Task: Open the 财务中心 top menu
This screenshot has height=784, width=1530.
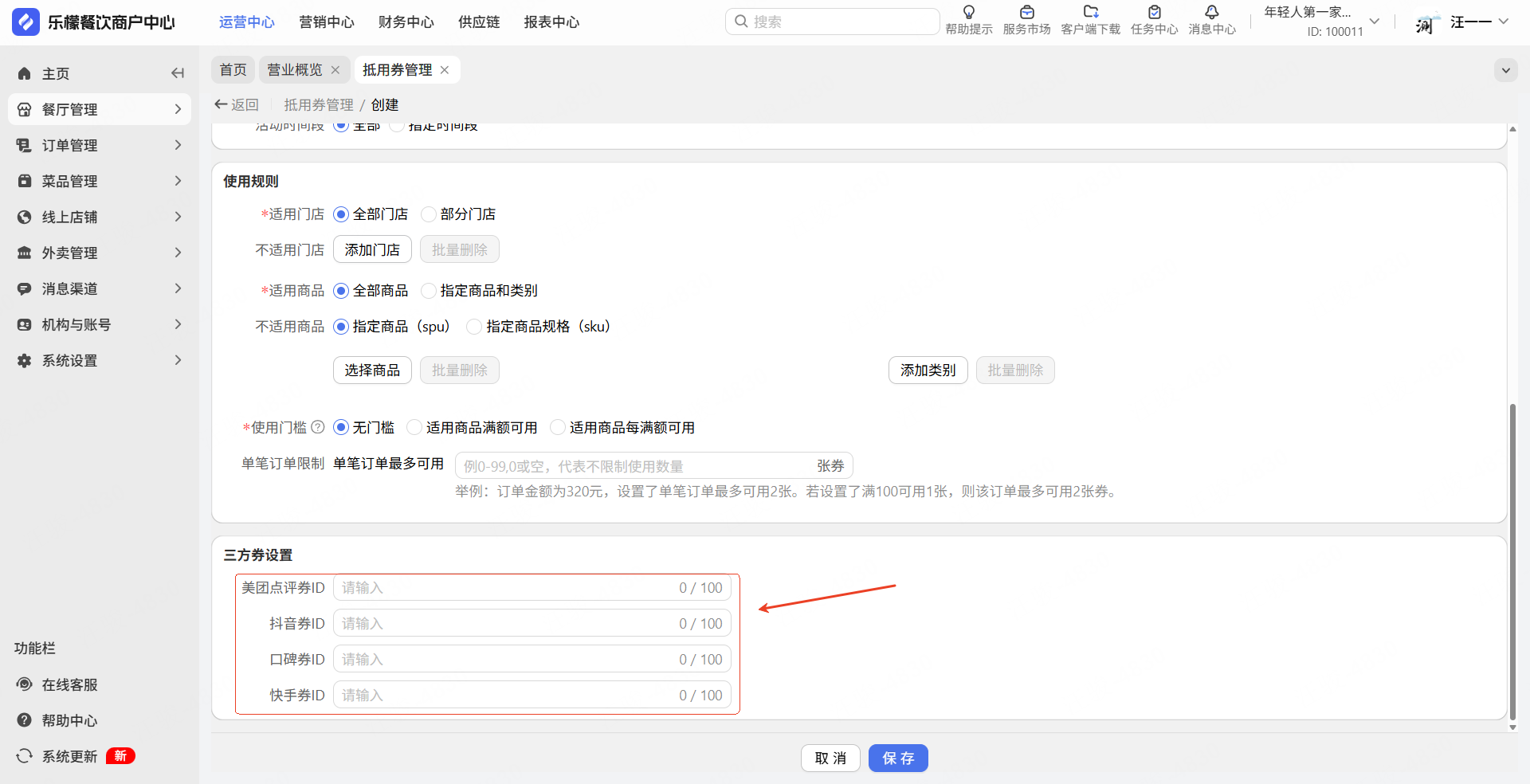Action: [x=406, y=22]
